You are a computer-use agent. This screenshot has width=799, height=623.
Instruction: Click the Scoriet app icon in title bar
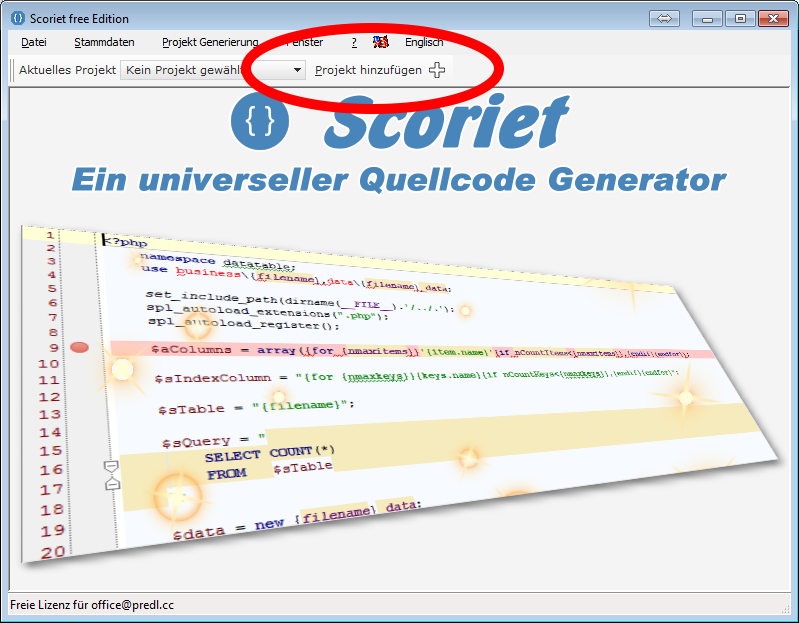[x=17, y=18]
